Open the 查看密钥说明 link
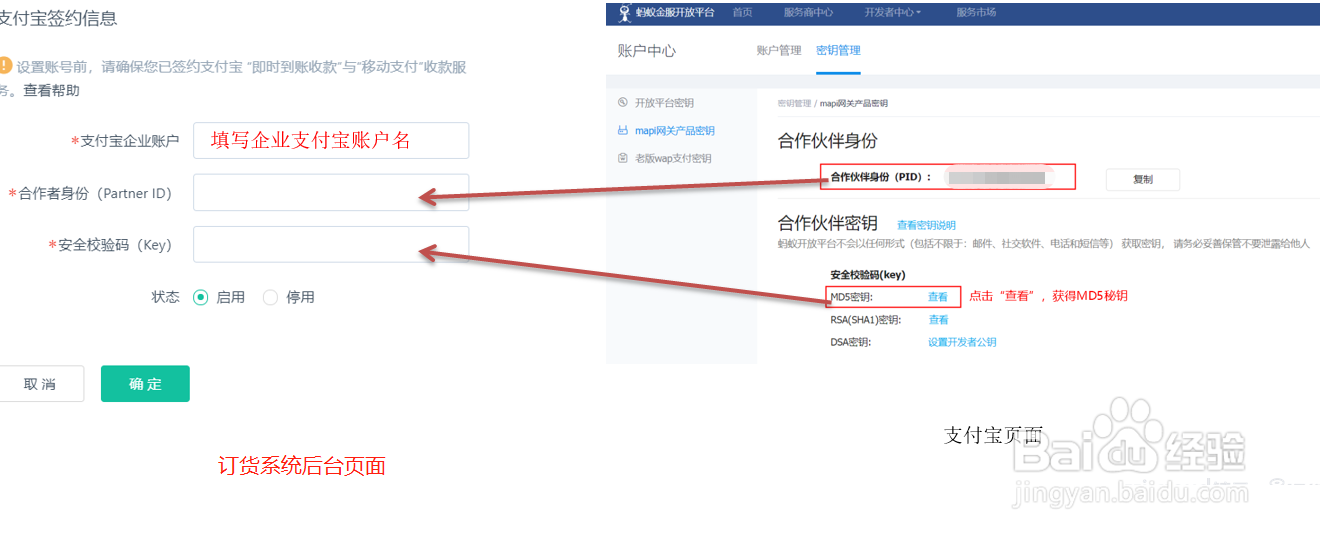The width and height of the screenshot is (1320, 538). (x=926, y=225)
